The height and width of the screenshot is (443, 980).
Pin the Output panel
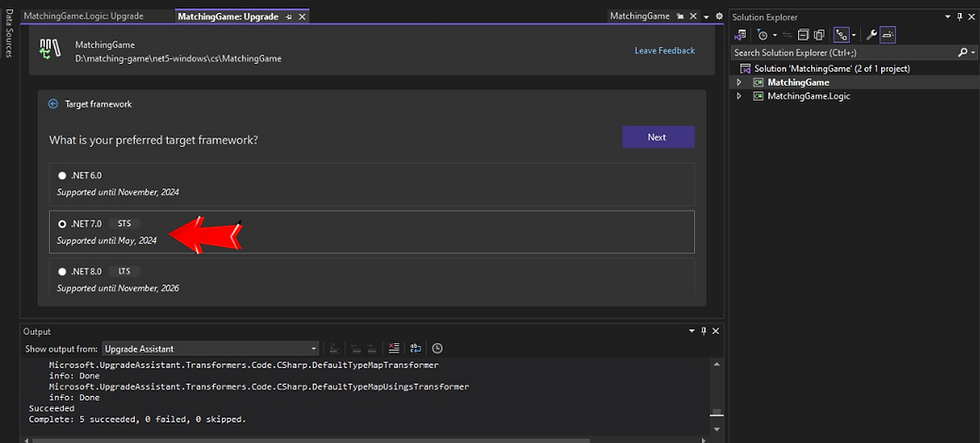[x=704, y=331]
